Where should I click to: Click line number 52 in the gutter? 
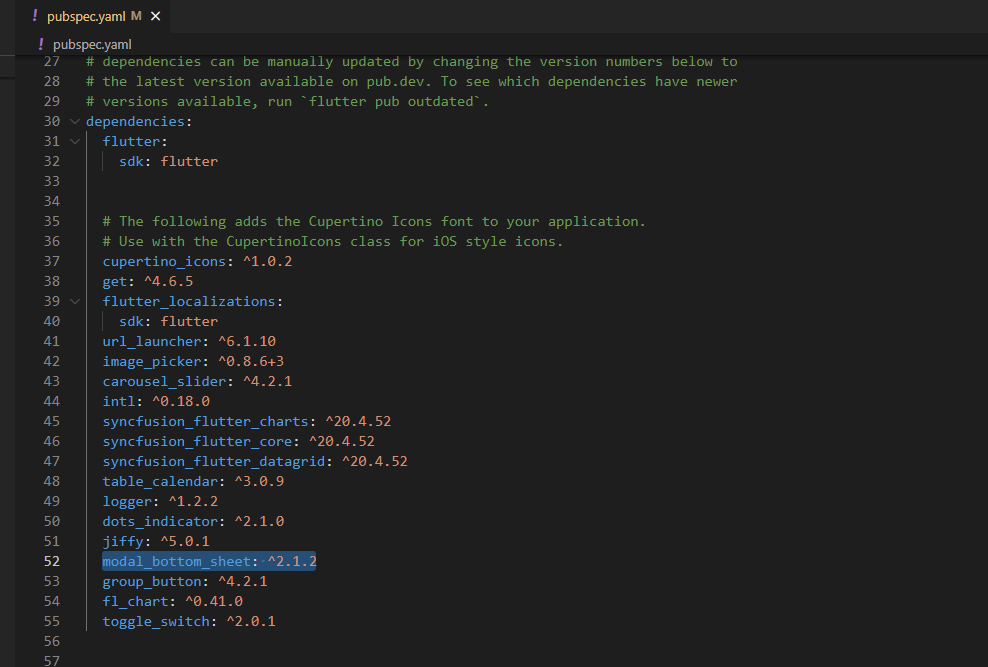(x=52, y=561)
